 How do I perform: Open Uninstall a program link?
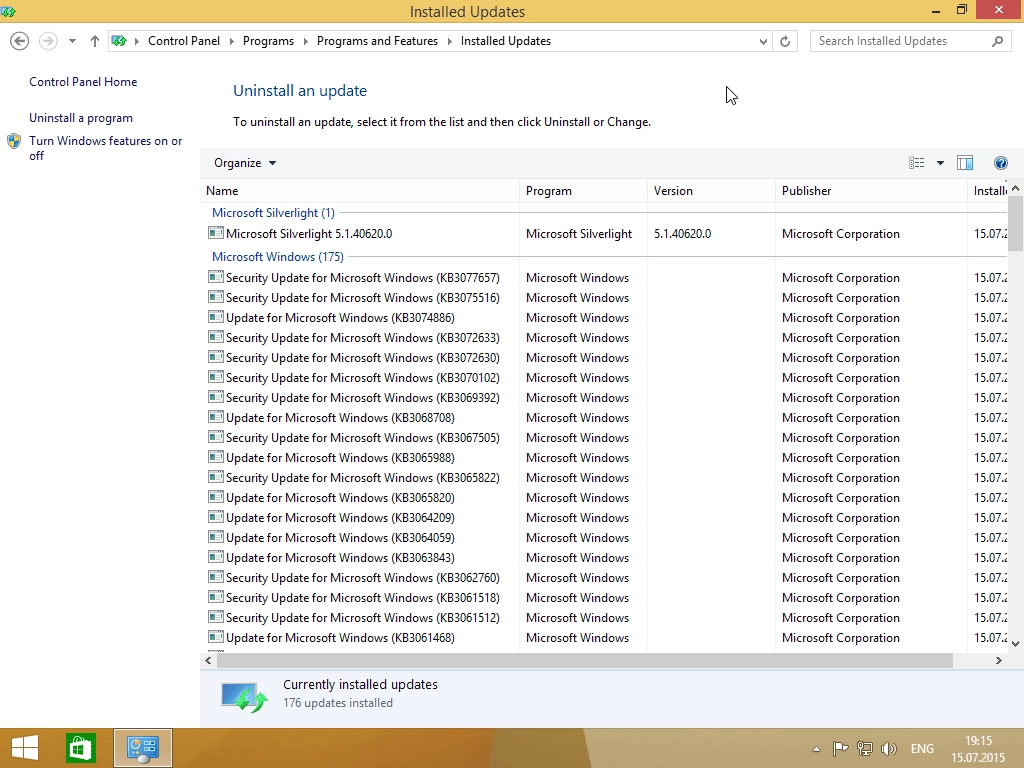pyautogui.click(x=80, y=118)
